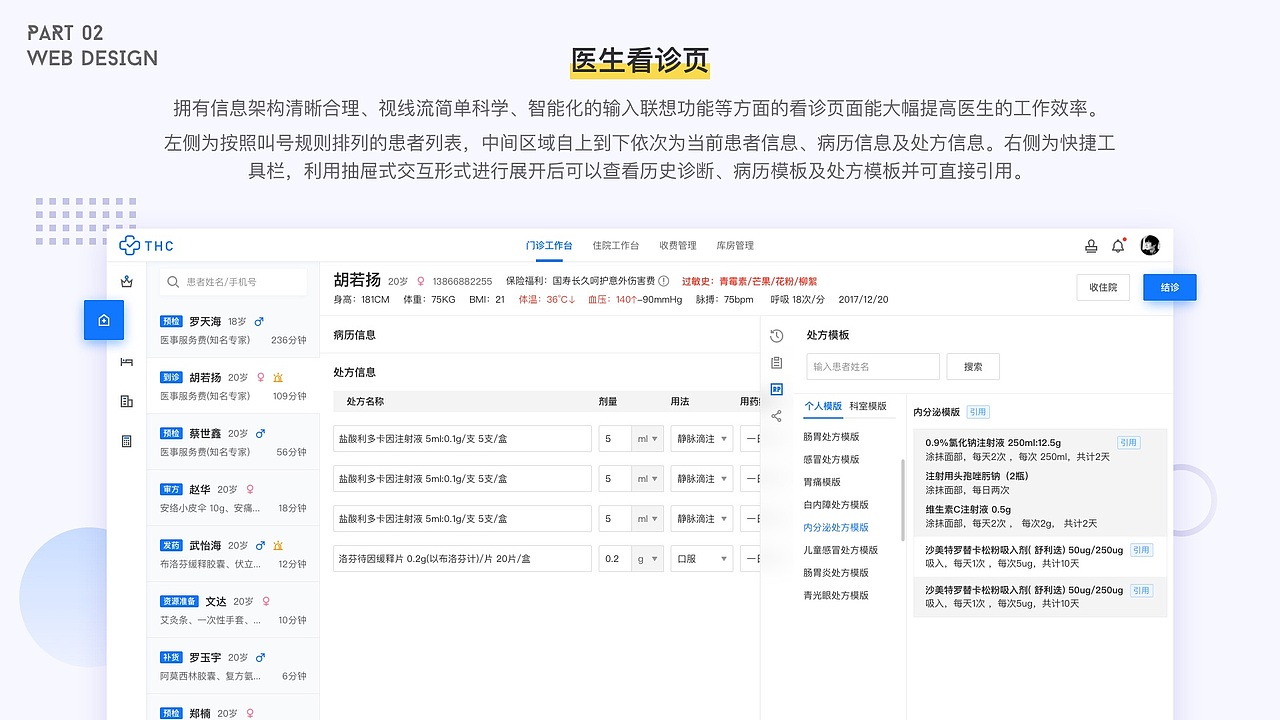
Task: Click the 预检 tag on 蔡世鑫's row
Action: 171,434
